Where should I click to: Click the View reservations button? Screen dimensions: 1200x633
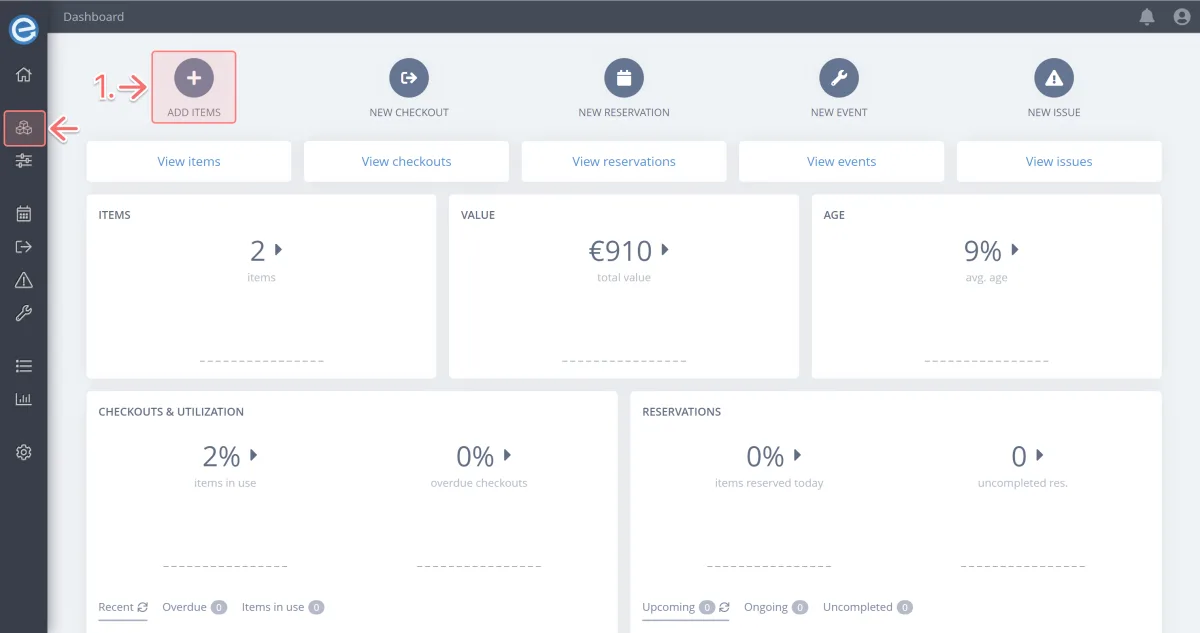point(624,161)
